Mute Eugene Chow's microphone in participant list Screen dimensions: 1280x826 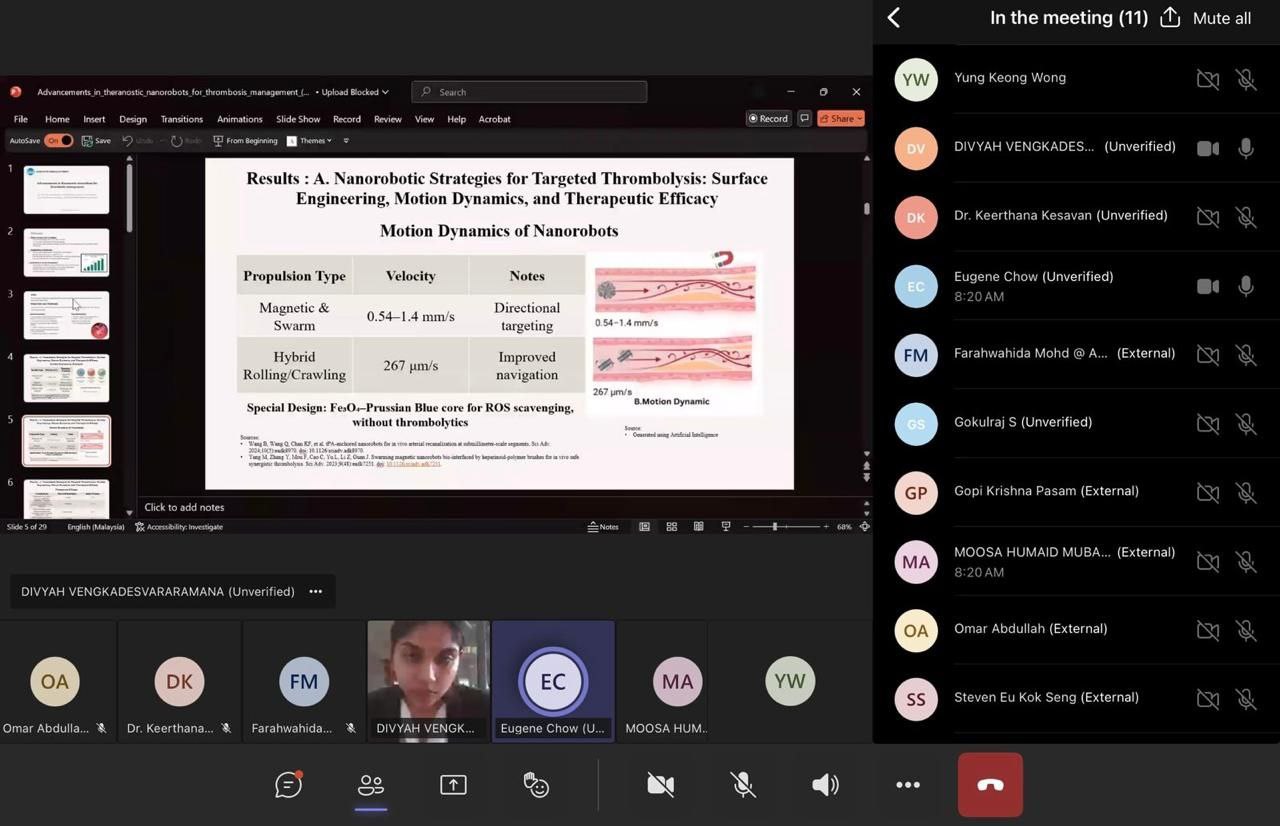point(1246,286)
